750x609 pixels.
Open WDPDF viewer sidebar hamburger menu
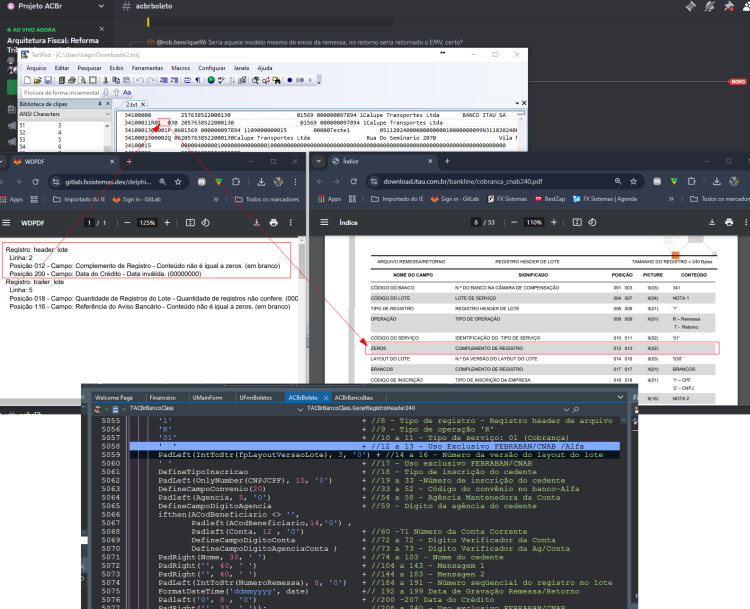6,222
